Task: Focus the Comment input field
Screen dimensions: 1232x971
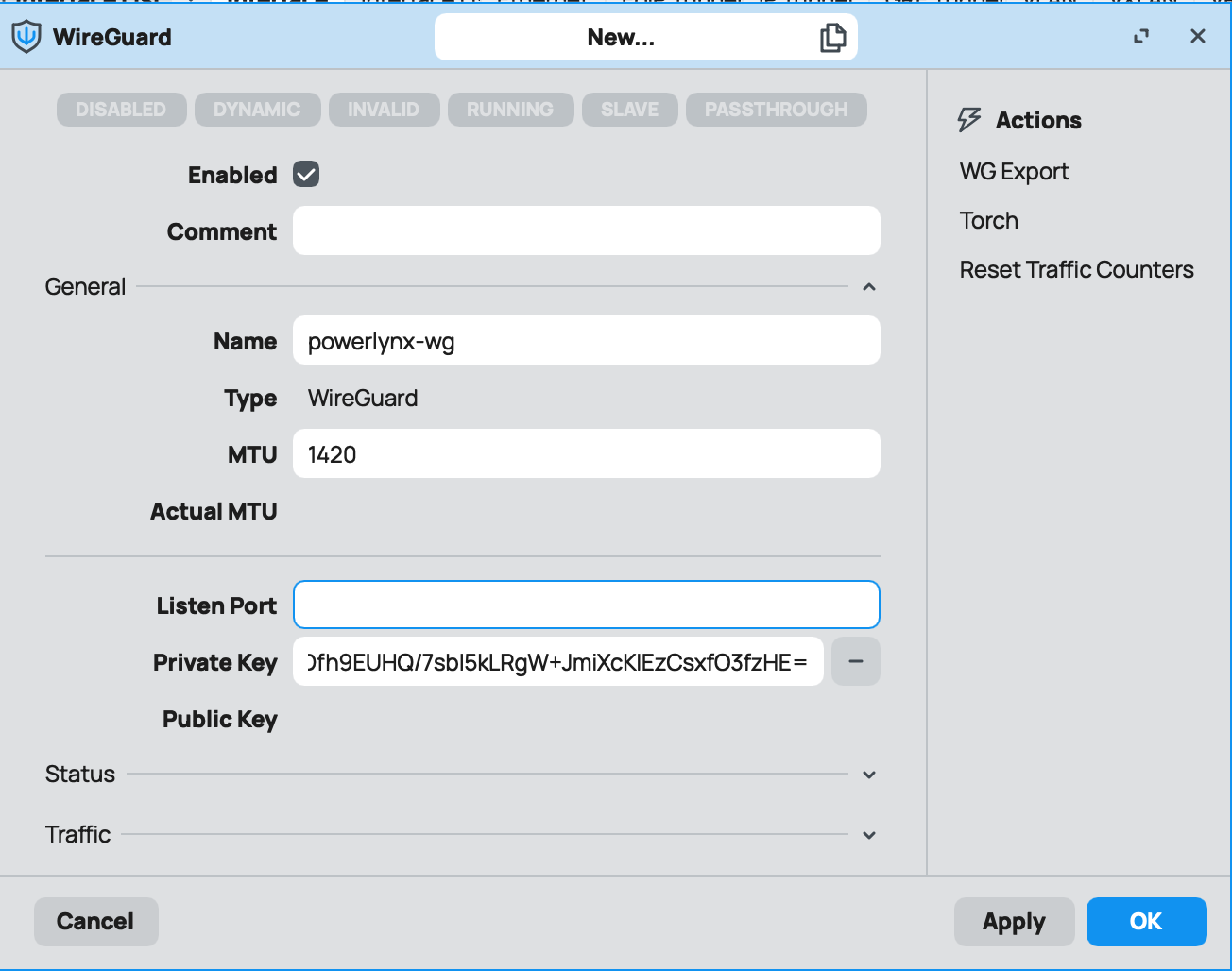Action: pos(587,230)
